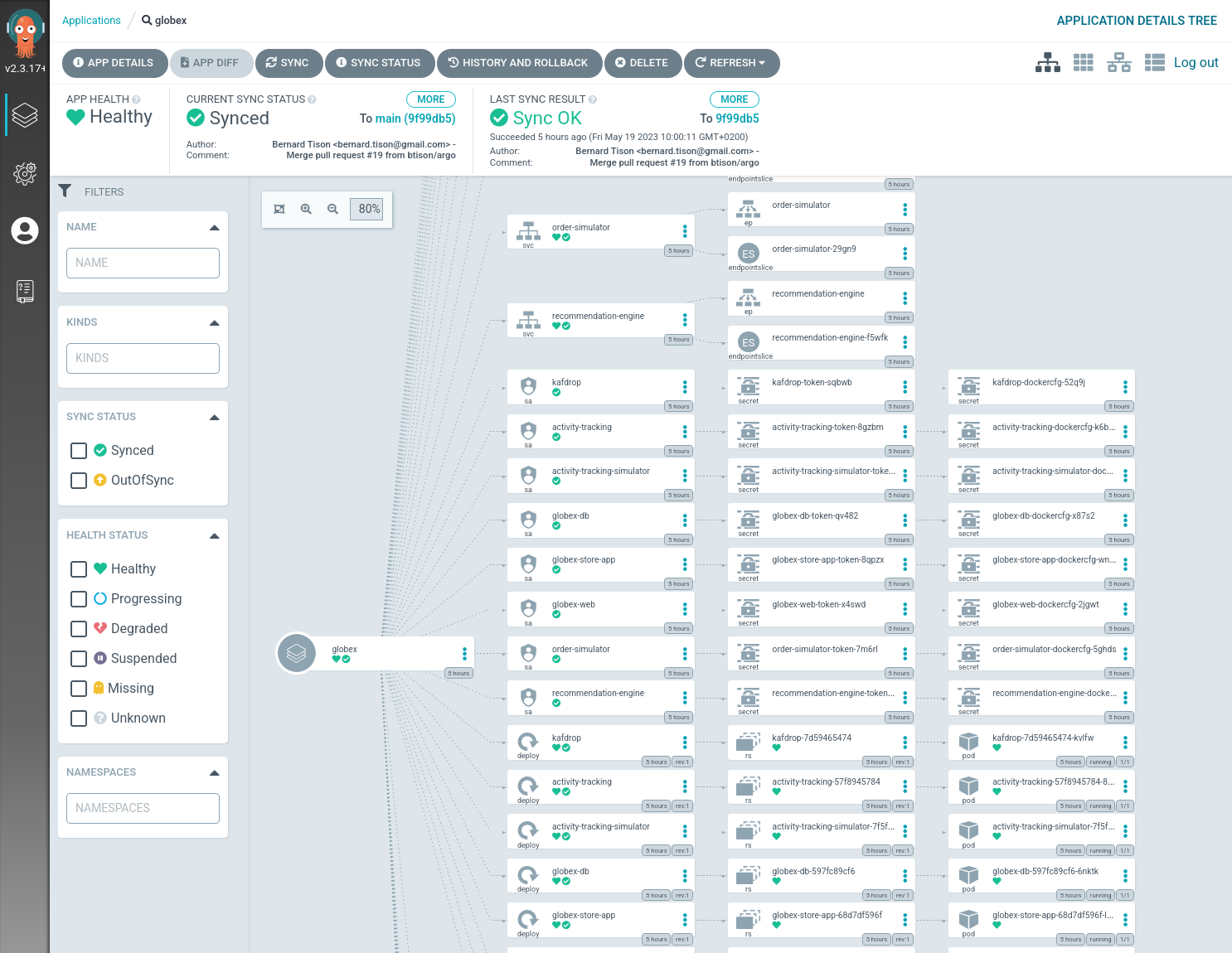The width and height of the screenshot is (1232, 953).
Task: Click the order-simulator-29gn9 endpointslice ES icon
Action: point(749,254)
